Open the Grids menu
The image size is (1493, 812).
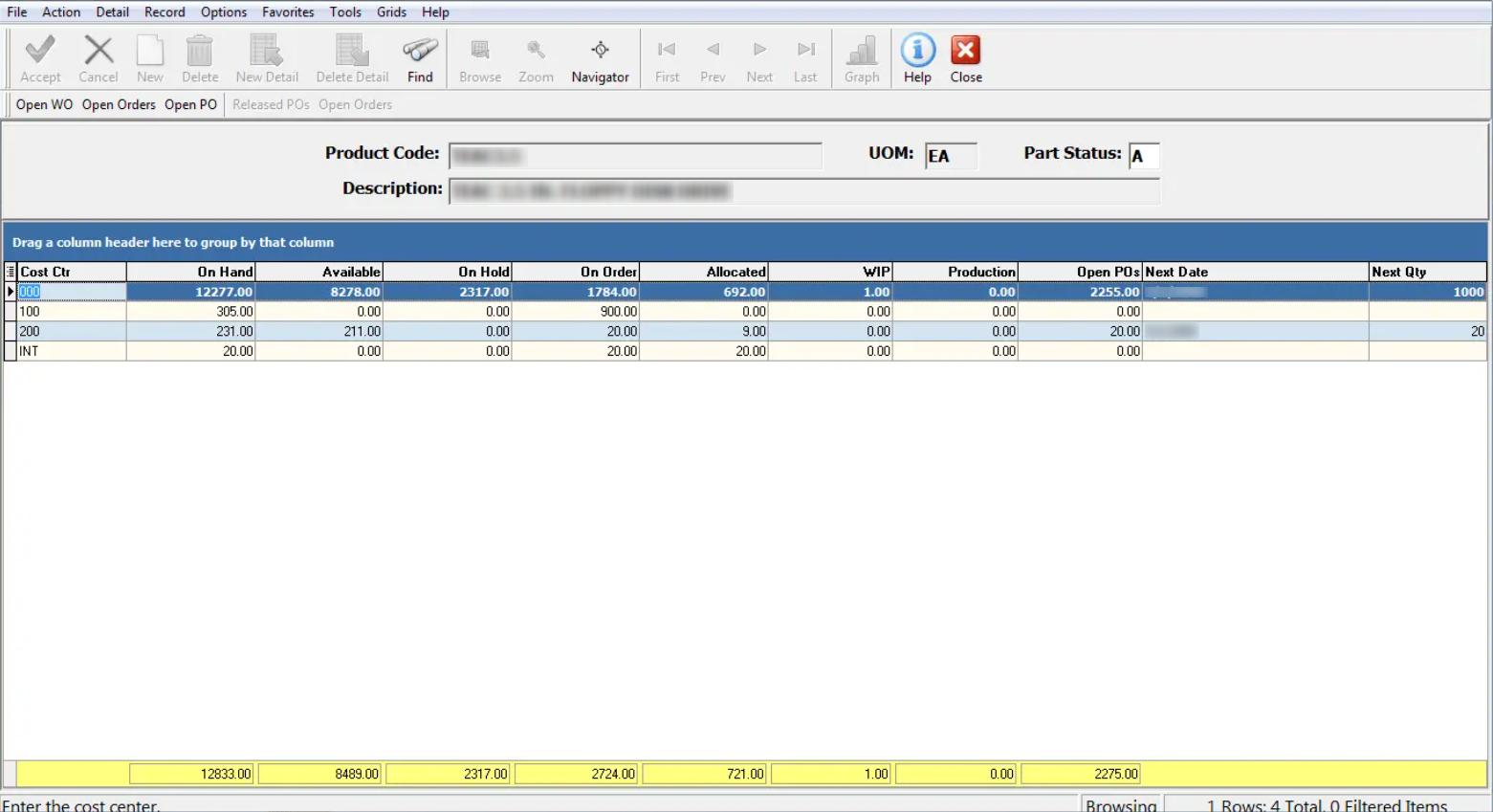pyautogui.click(x=391, y=12)
